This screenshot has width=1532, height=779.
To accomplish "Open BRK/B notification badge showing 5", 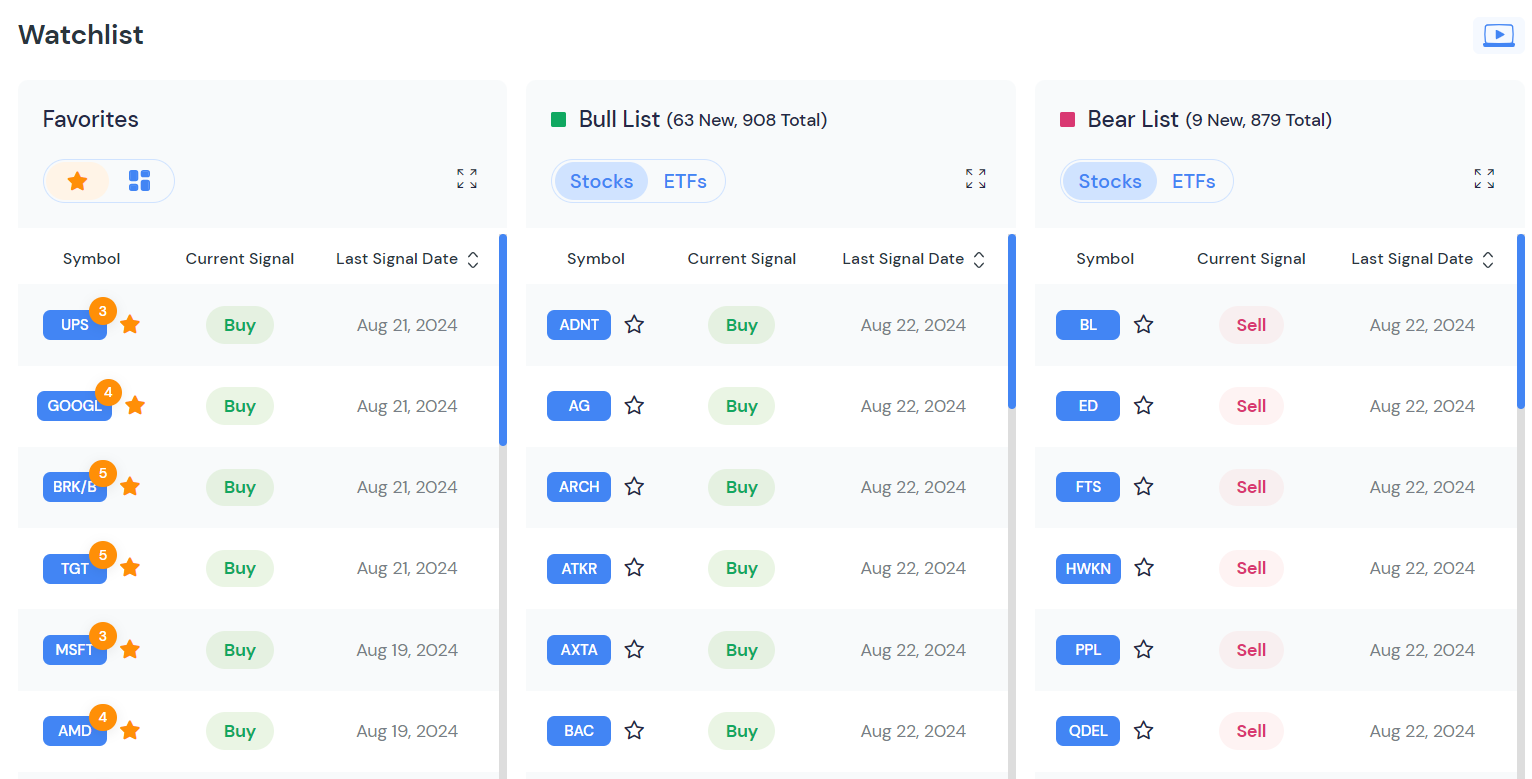I will pyautogui.click(x=103, y=472).
